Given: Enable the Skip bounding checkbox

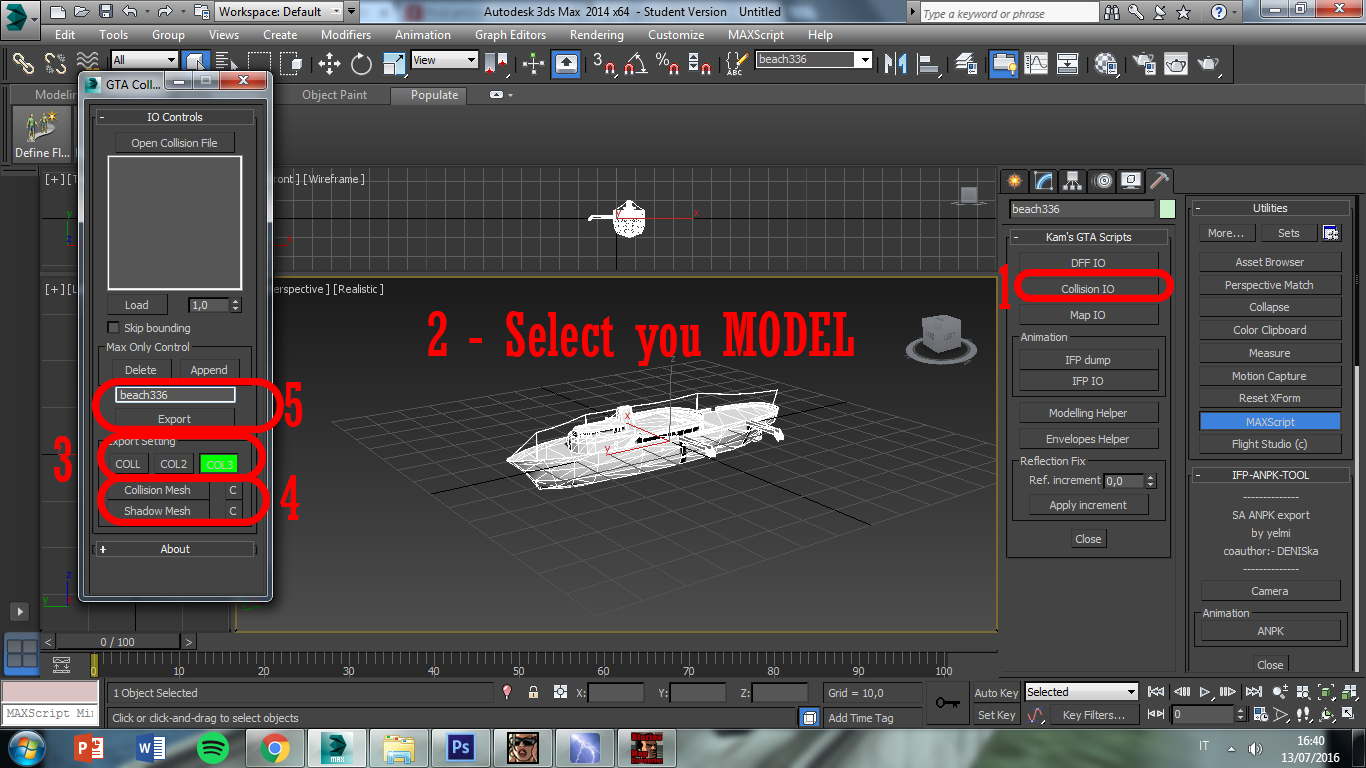Looking at the screenshot, I should pyautogui.click(x=113, y=328).
